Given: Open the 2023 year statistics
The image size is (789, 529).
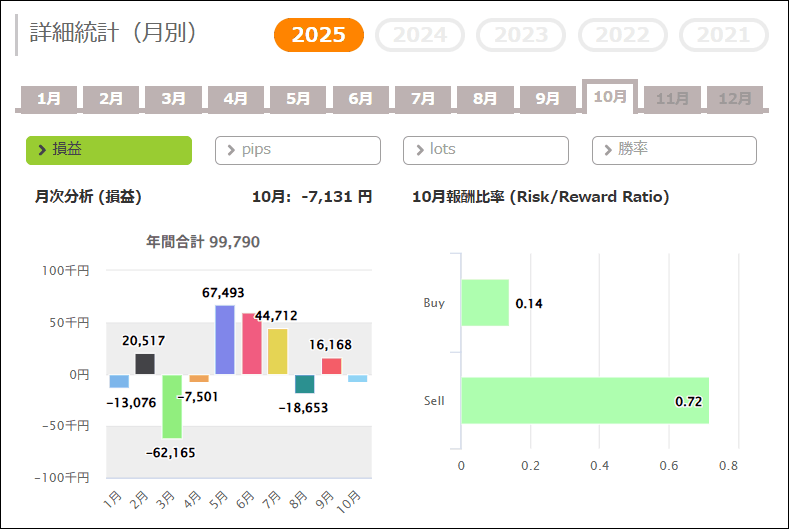Looking at the screenshot, I should 521,36.
